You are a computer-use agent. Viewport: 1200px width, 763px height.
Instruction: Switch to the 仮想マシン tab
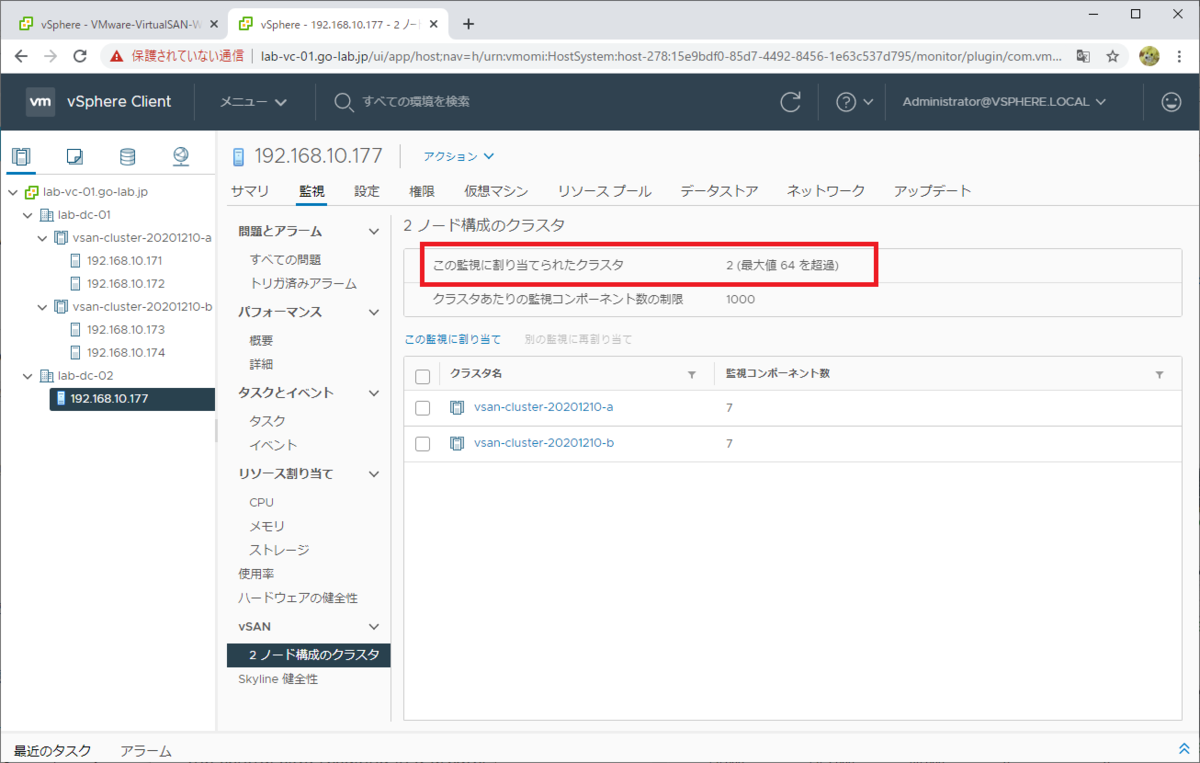496,191
